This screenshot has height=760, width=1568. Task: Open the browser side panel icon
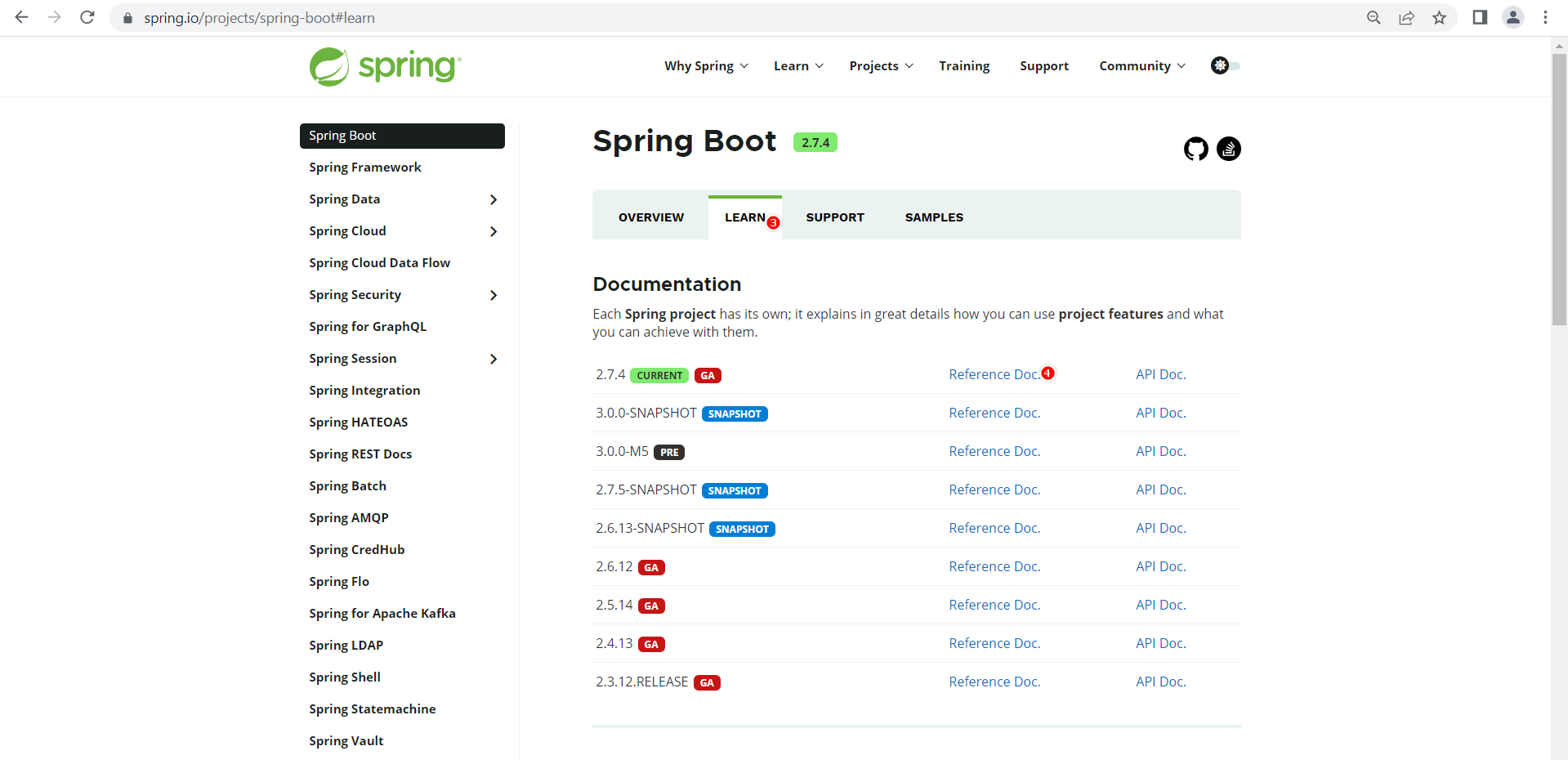tap(1480, 17)
